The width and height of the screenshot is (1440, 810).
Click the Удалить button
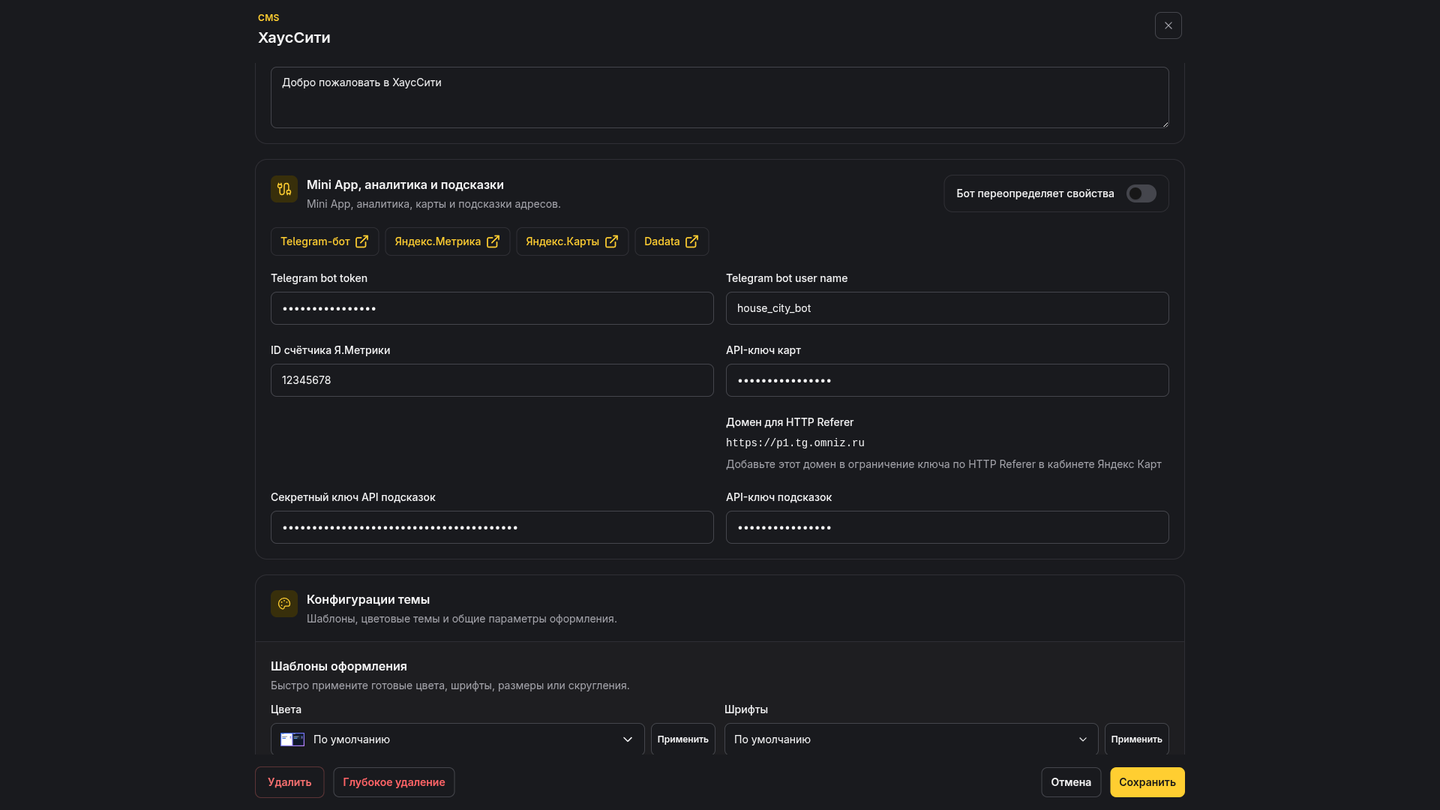pyautogui.click(x=290, y=782)
